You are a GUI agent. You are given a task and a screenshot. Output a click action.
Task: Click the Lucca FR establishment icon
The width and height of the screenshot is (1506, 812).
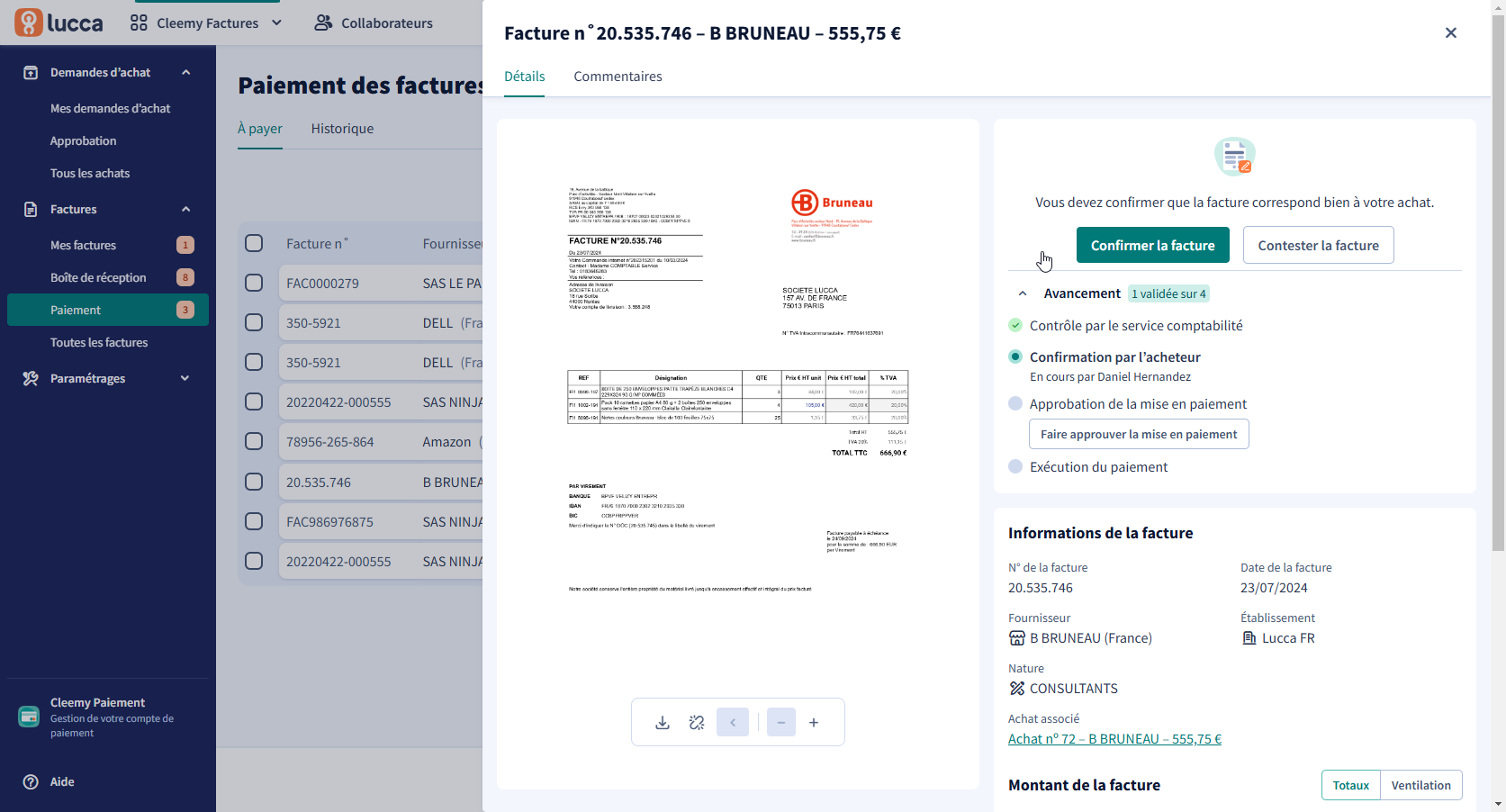[1249, 638]
